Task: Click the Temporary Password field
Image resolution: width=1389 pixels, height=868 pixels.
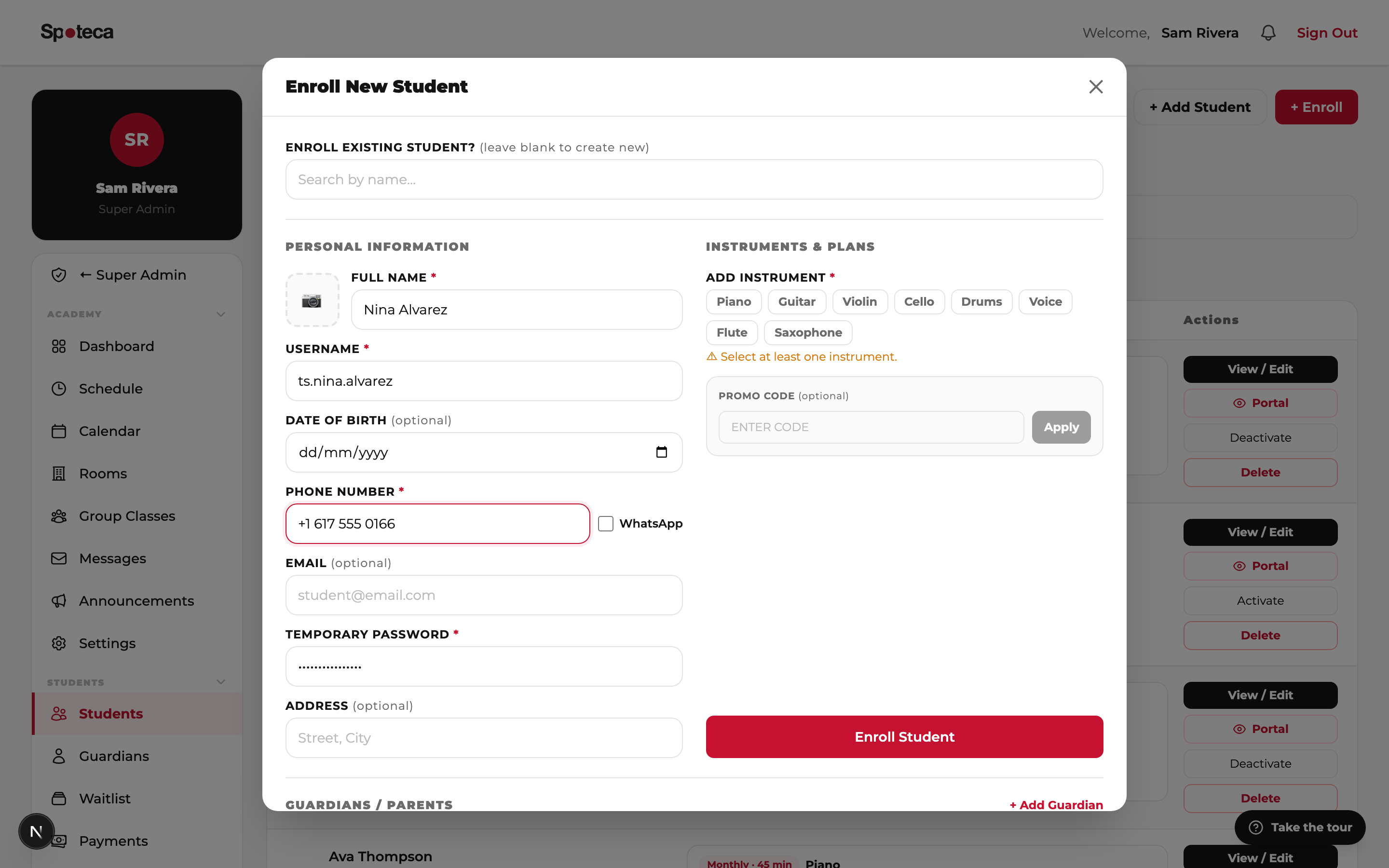Action: (x=484, y=666)
